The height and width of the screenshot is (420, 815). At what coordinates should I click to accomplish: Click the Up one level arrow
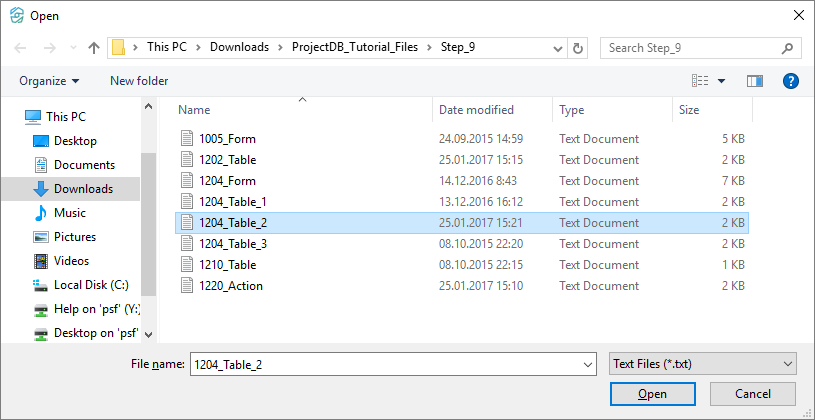pyautogui.click(x=94, y=48)
